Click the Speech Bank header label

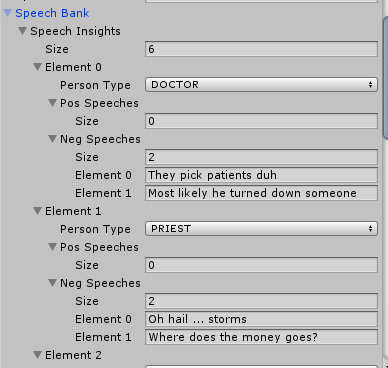pos(52,13)
